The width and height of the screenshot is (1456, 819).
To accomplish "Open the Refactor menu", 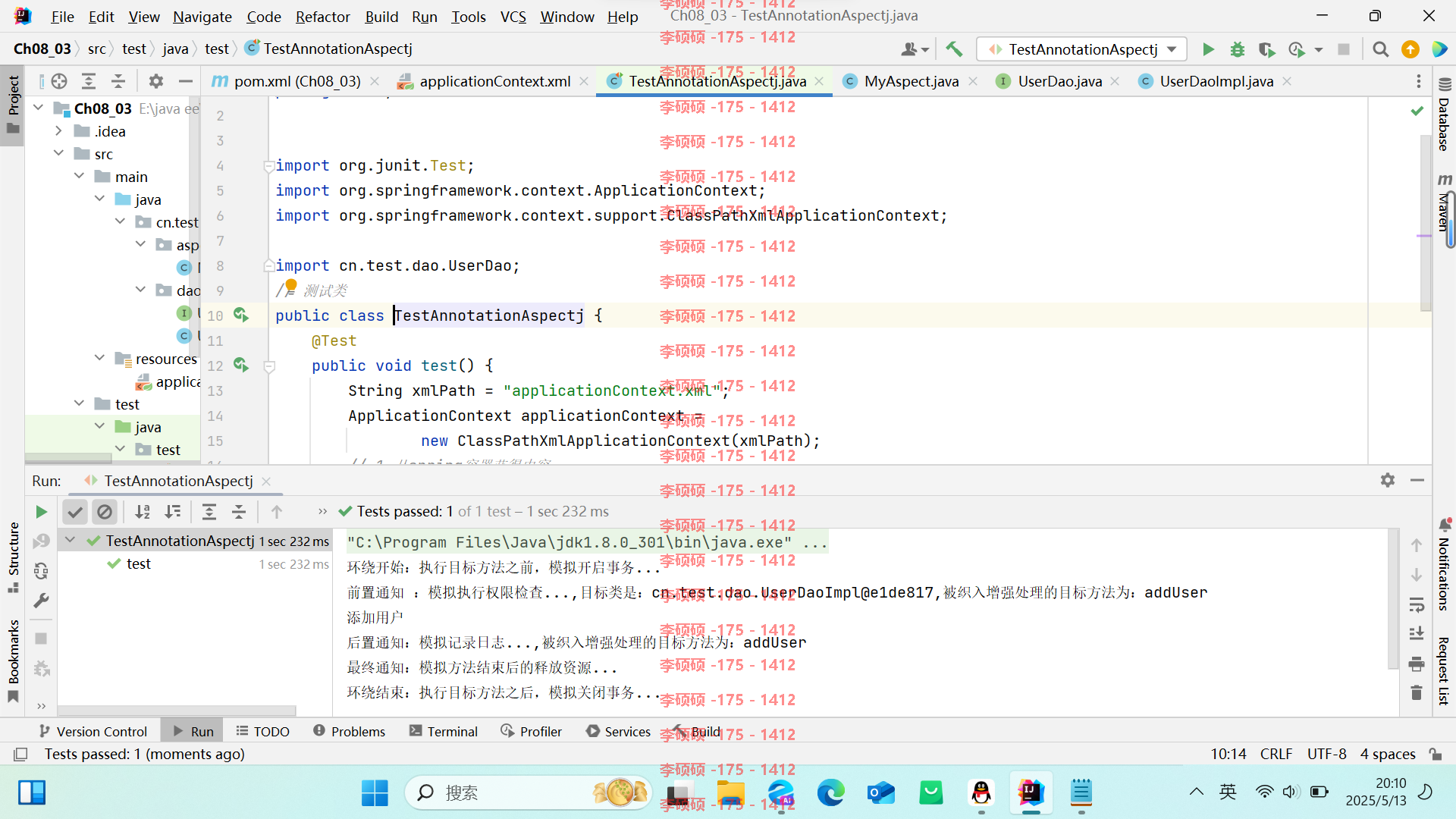I will tap(322, 17).
